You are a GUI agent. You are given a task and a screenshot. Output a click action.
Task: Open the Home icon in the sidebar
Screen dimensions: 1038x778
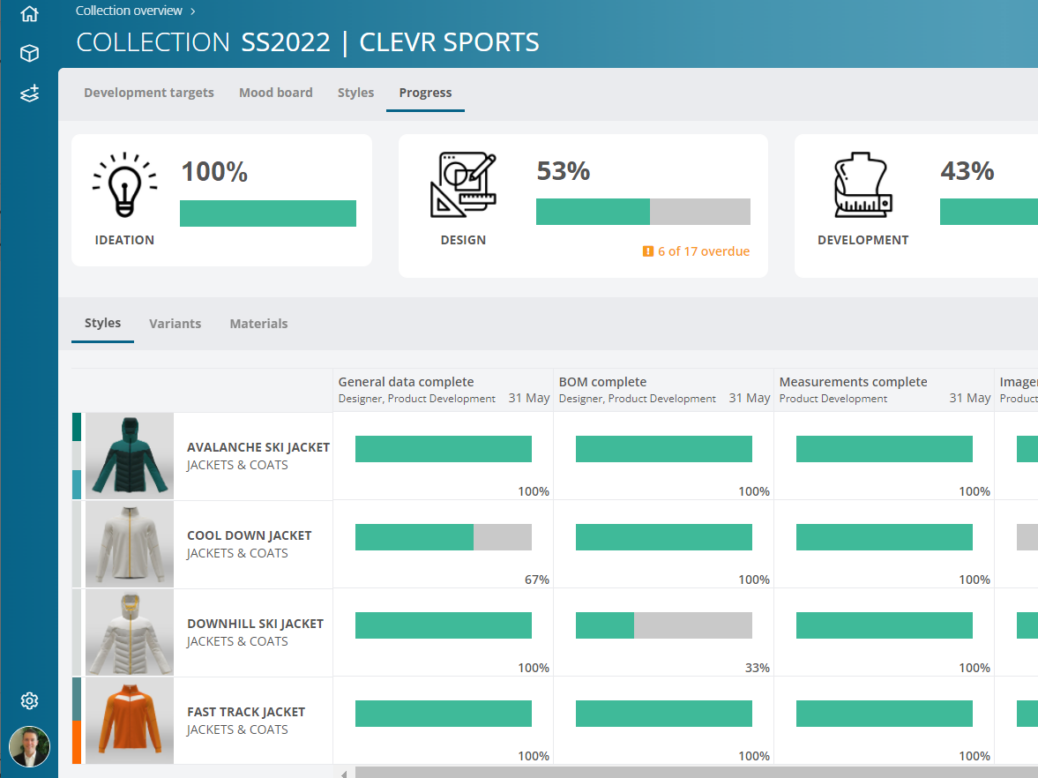click(29, 14)
